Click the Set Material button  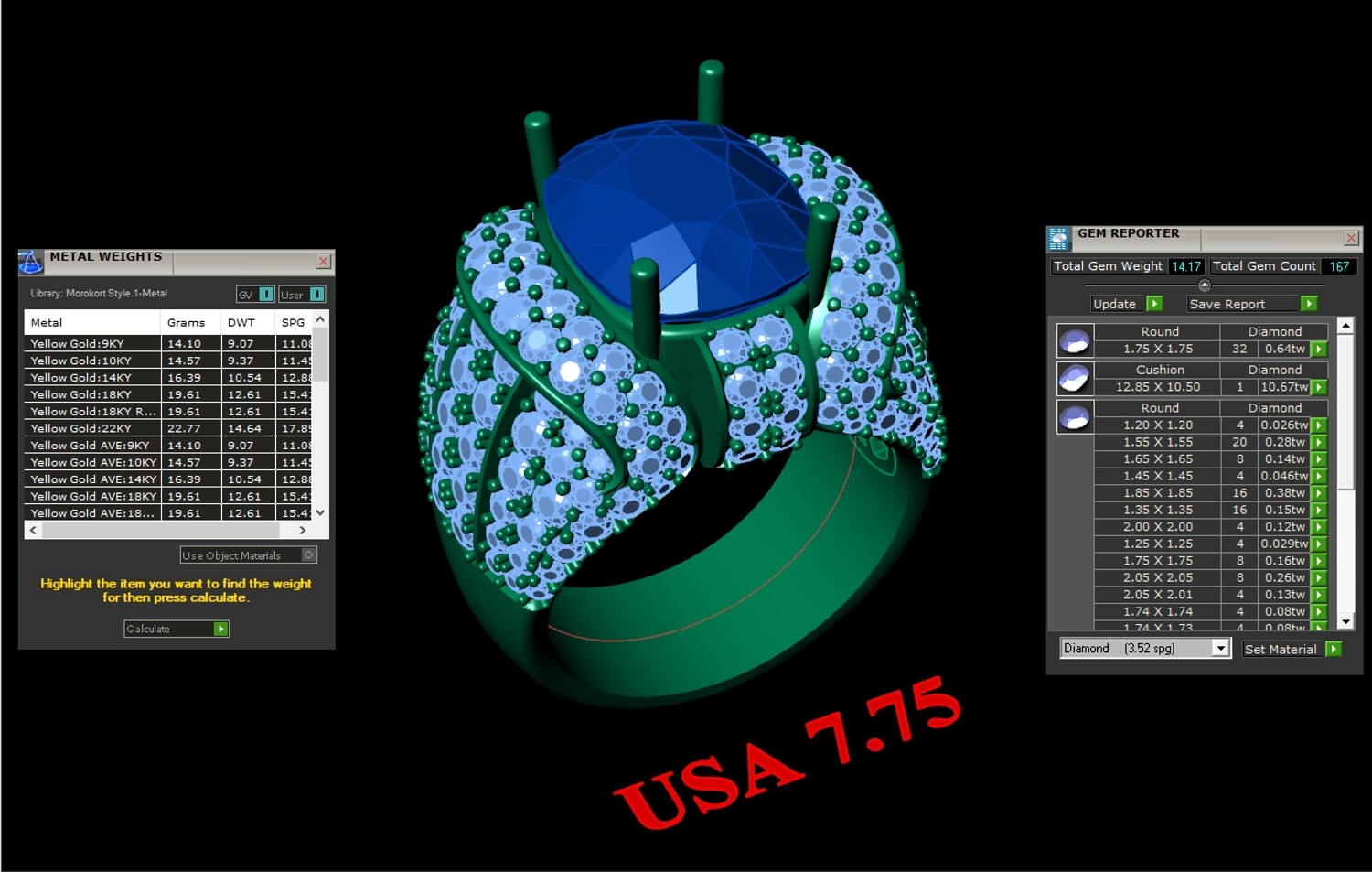[1292, 650]
